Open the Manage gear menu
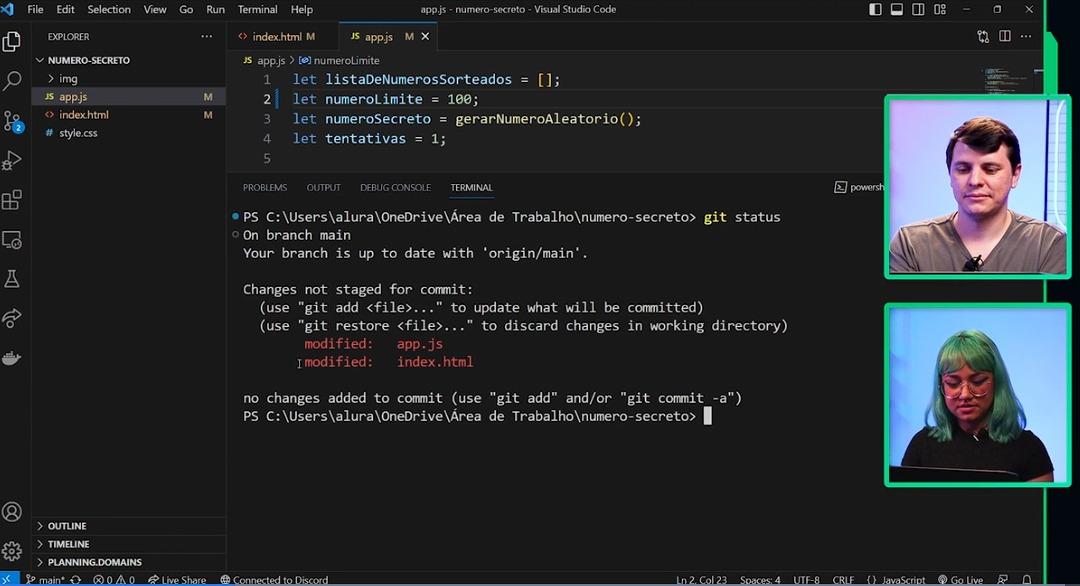This screenshot has width=1080, height=586. [x=12, y=551]
